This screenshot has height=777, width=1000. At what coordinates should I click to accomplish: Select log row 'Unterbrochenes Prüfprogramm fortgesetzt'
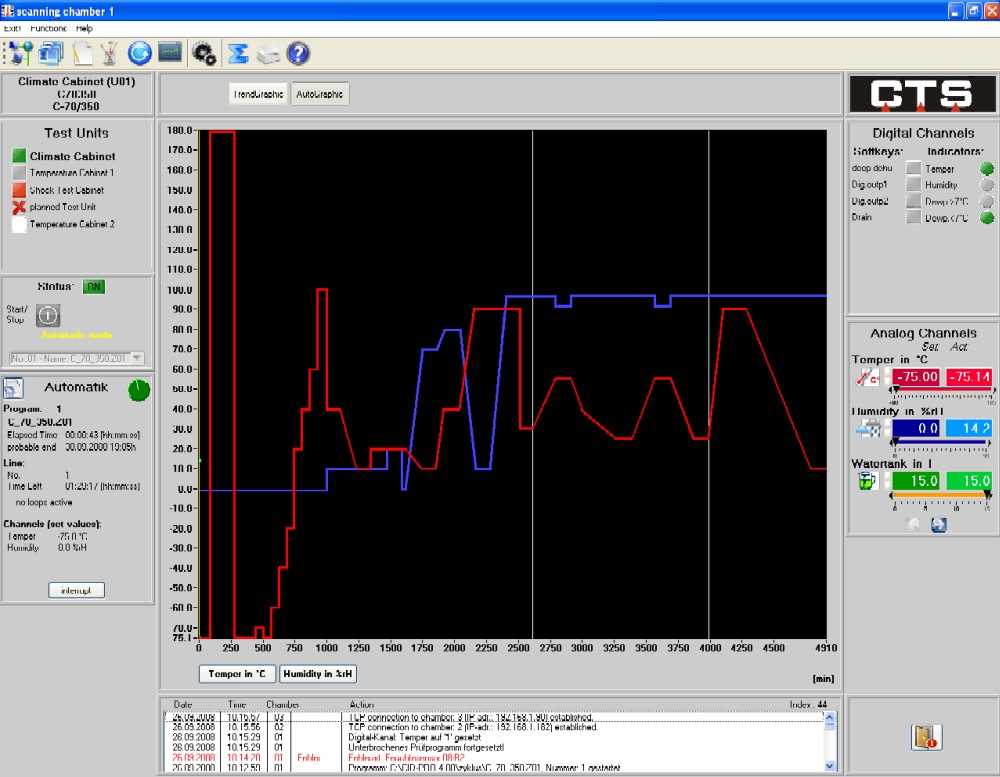(494, 747)
